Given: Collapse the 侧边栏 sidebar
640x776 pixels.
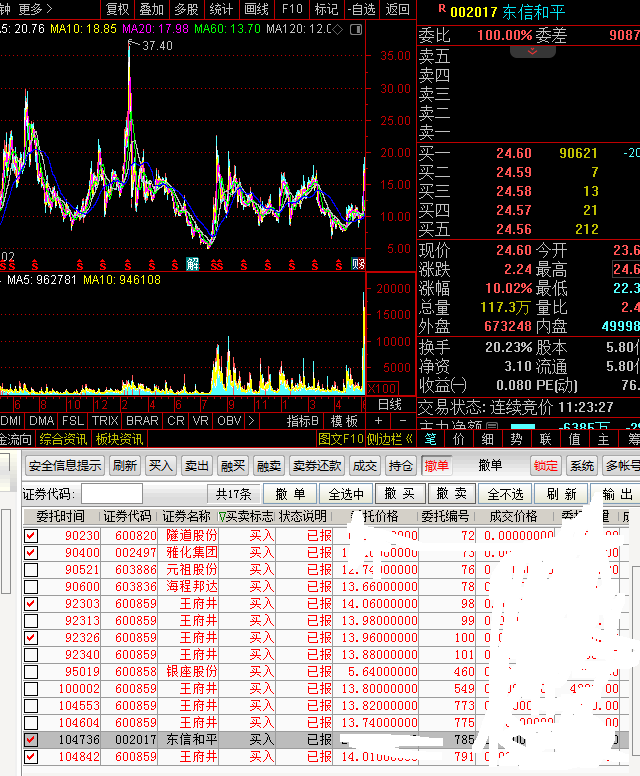Looking at the screenshot, I should click(390, 439).
